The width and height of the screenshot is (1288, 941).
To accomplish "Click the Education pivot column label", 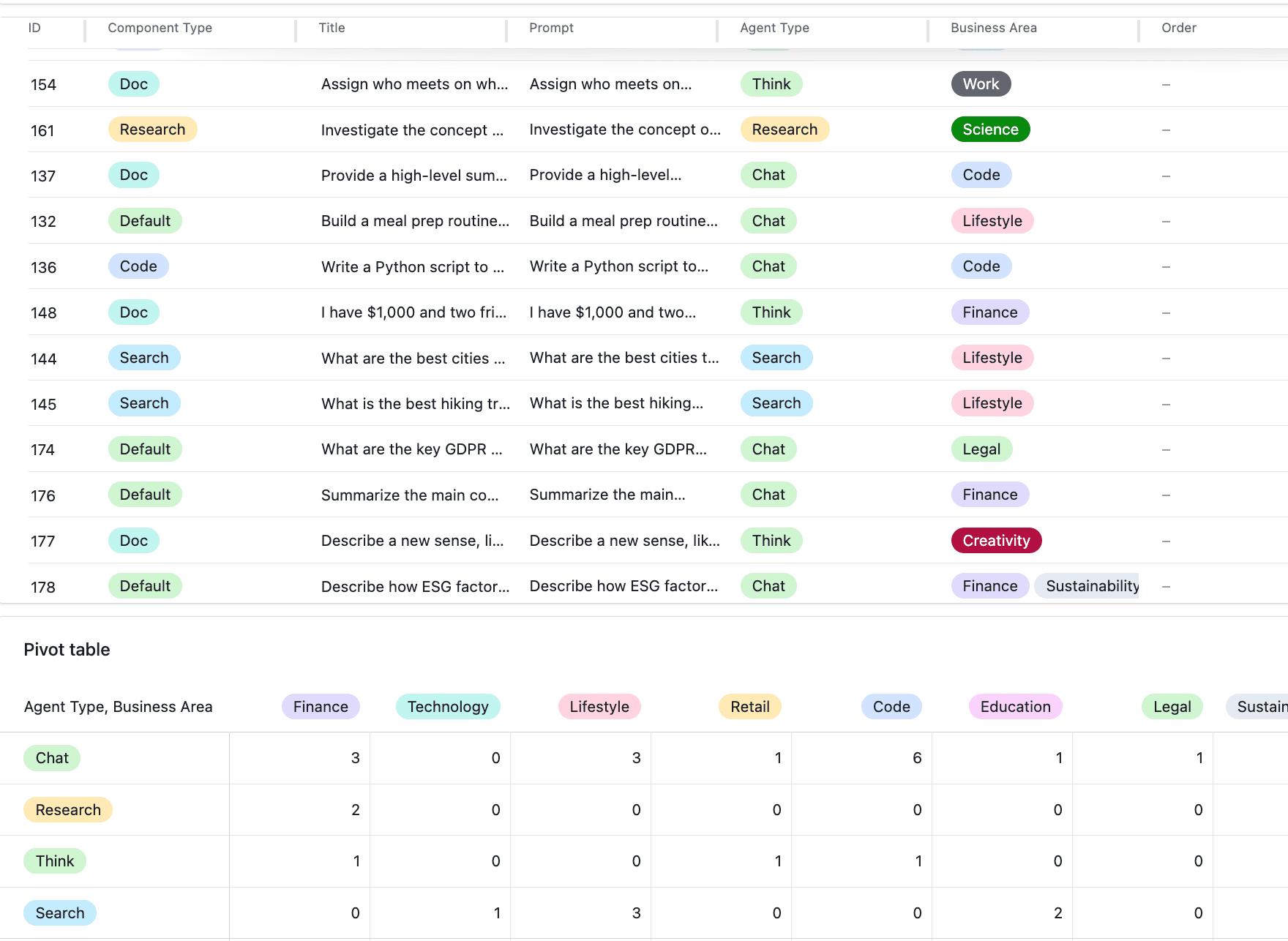I will pyautogui.click(x=1015, y=707).
